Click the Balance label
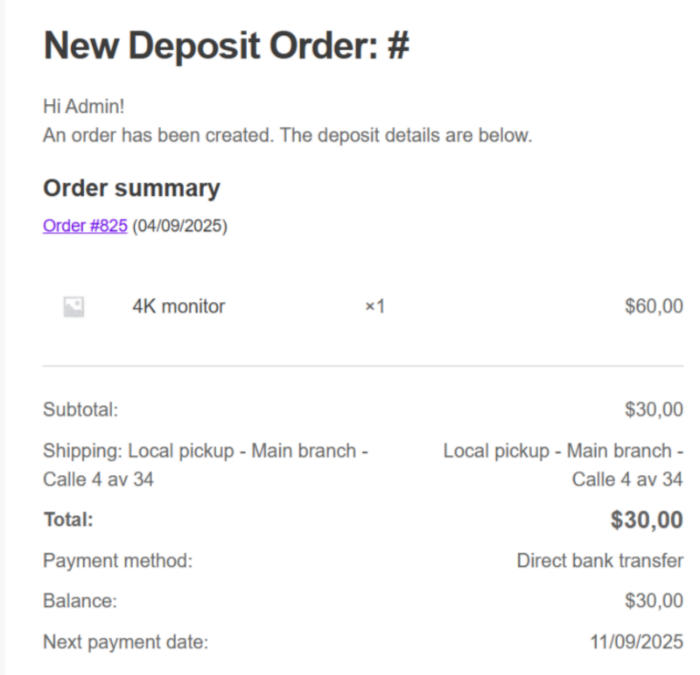This screenshot has width=700, height=675. click(80, 601)
